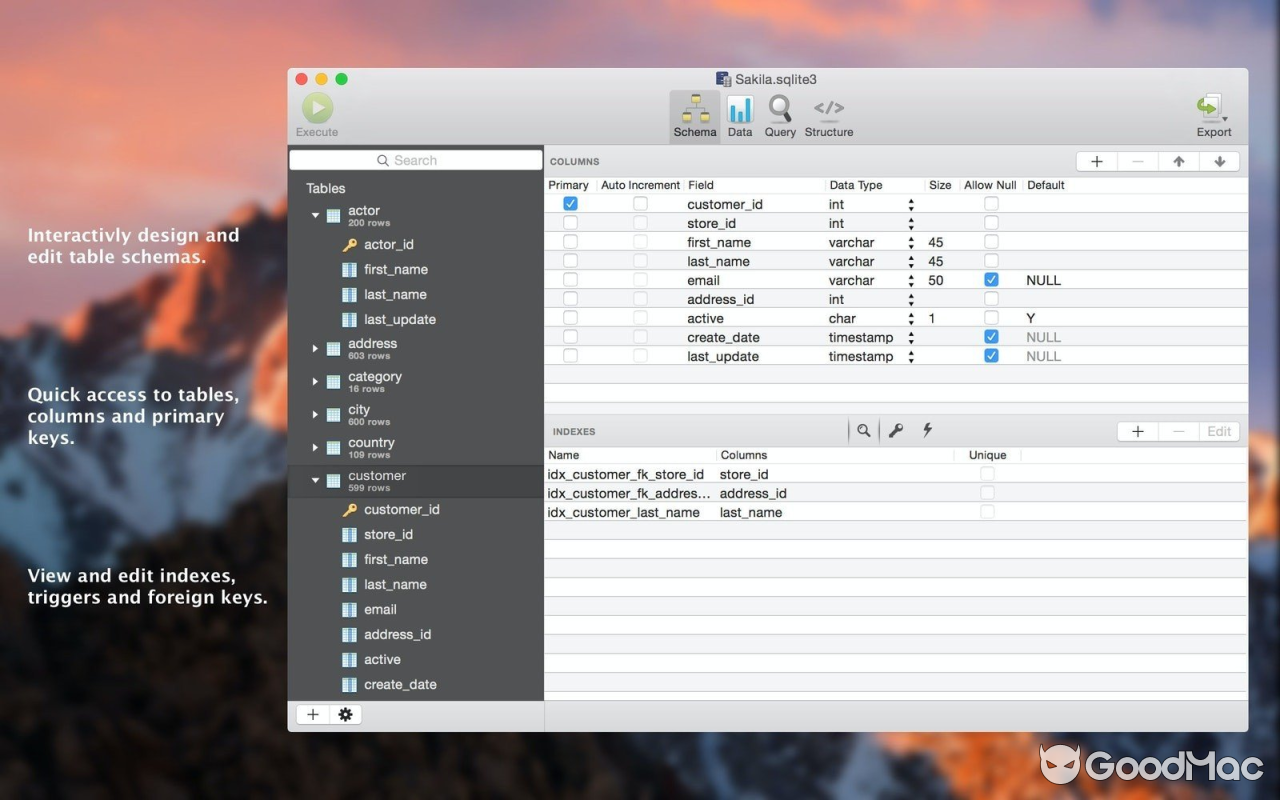Viewport: 1280px width, 800px height.
Task: Add a new column with the plus button
Action: click(1096, 160)
